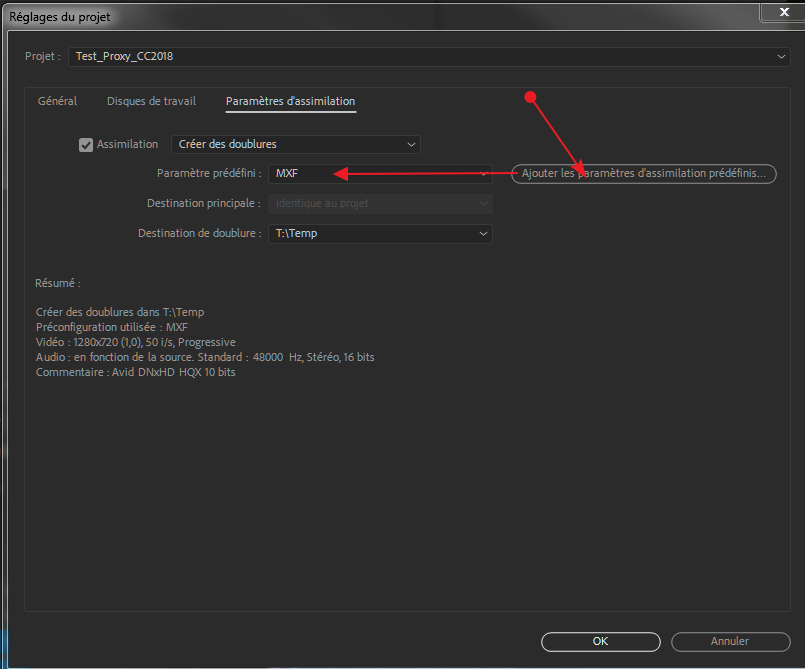Click the 'Résumé :' label

(x=58, y=283)
